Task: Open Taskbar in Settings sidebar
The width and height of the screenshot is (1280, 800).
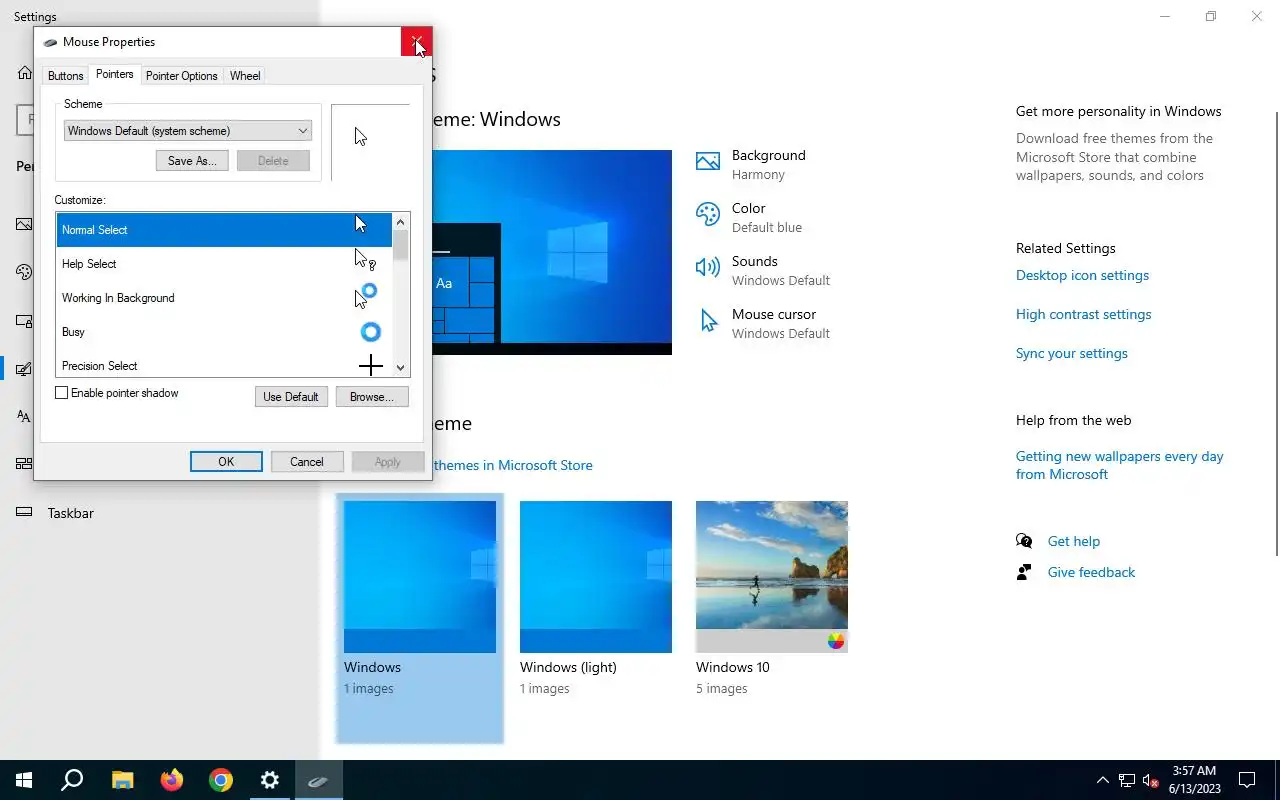Action: 70,513
